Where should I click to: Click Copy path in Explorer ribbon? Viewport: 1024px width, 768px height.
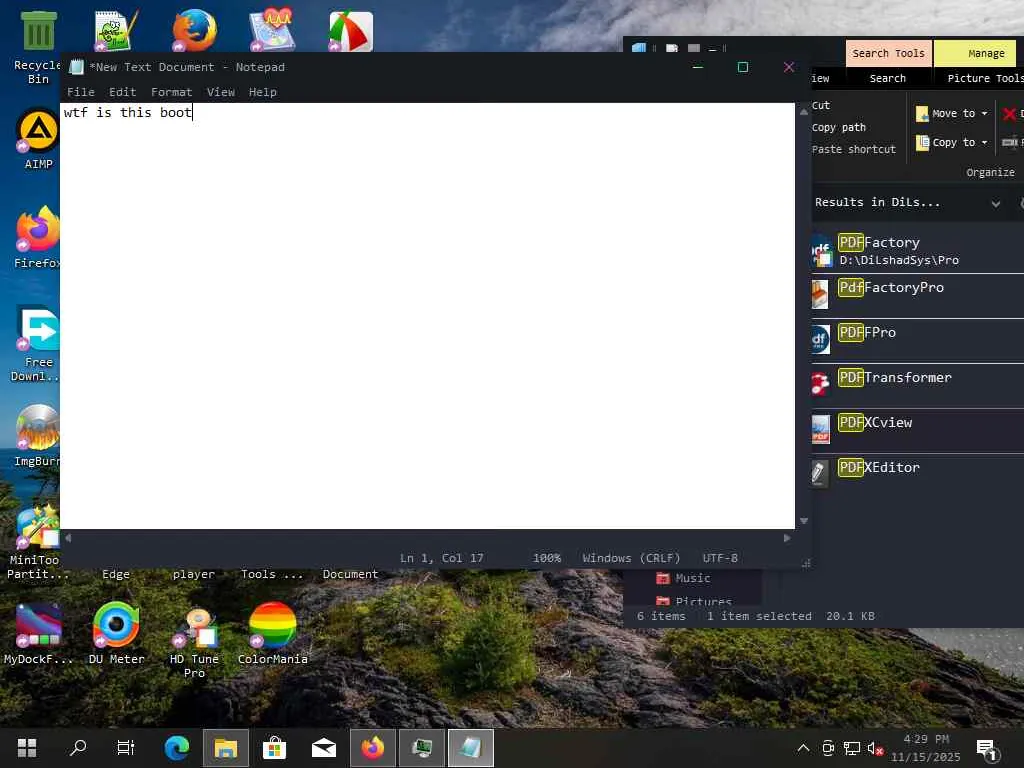(x=839, y=127)
